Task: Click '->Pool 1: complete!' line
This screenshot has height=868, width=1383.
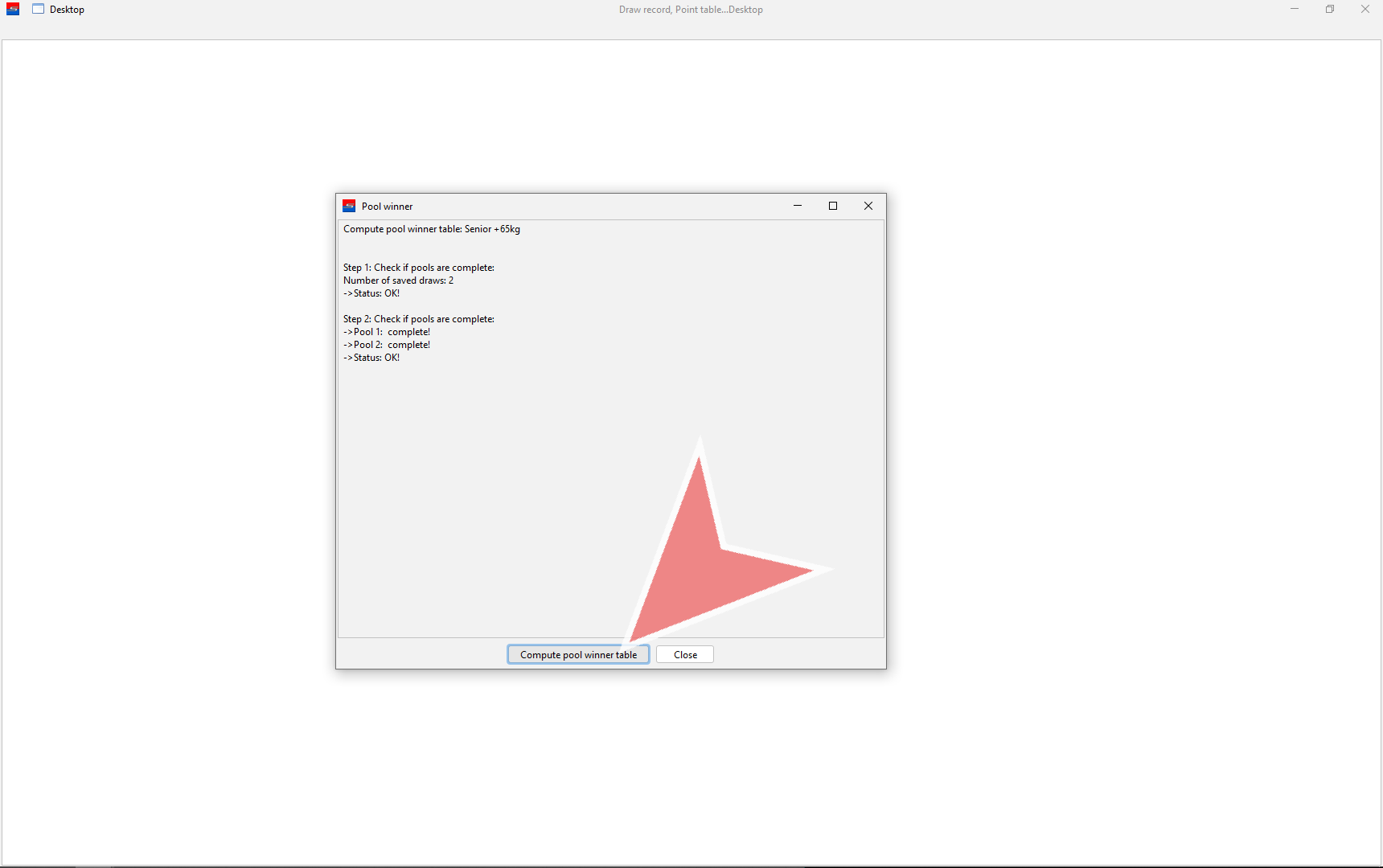Action: (387, 332)
